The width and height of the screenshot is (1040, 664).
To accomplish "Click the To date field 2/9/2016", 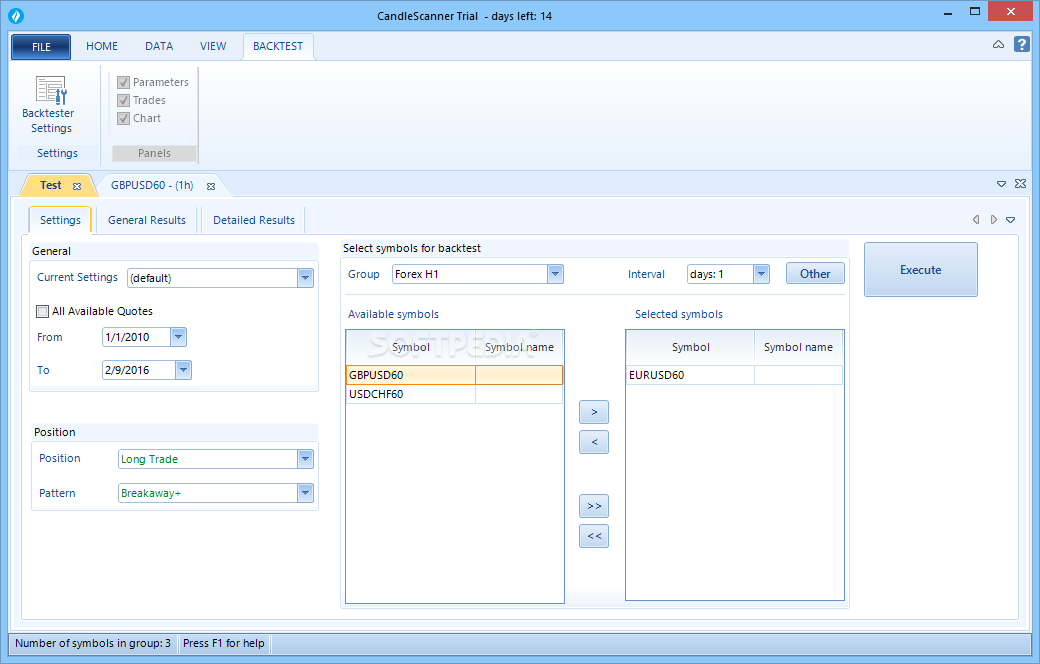I will (139, 370).
